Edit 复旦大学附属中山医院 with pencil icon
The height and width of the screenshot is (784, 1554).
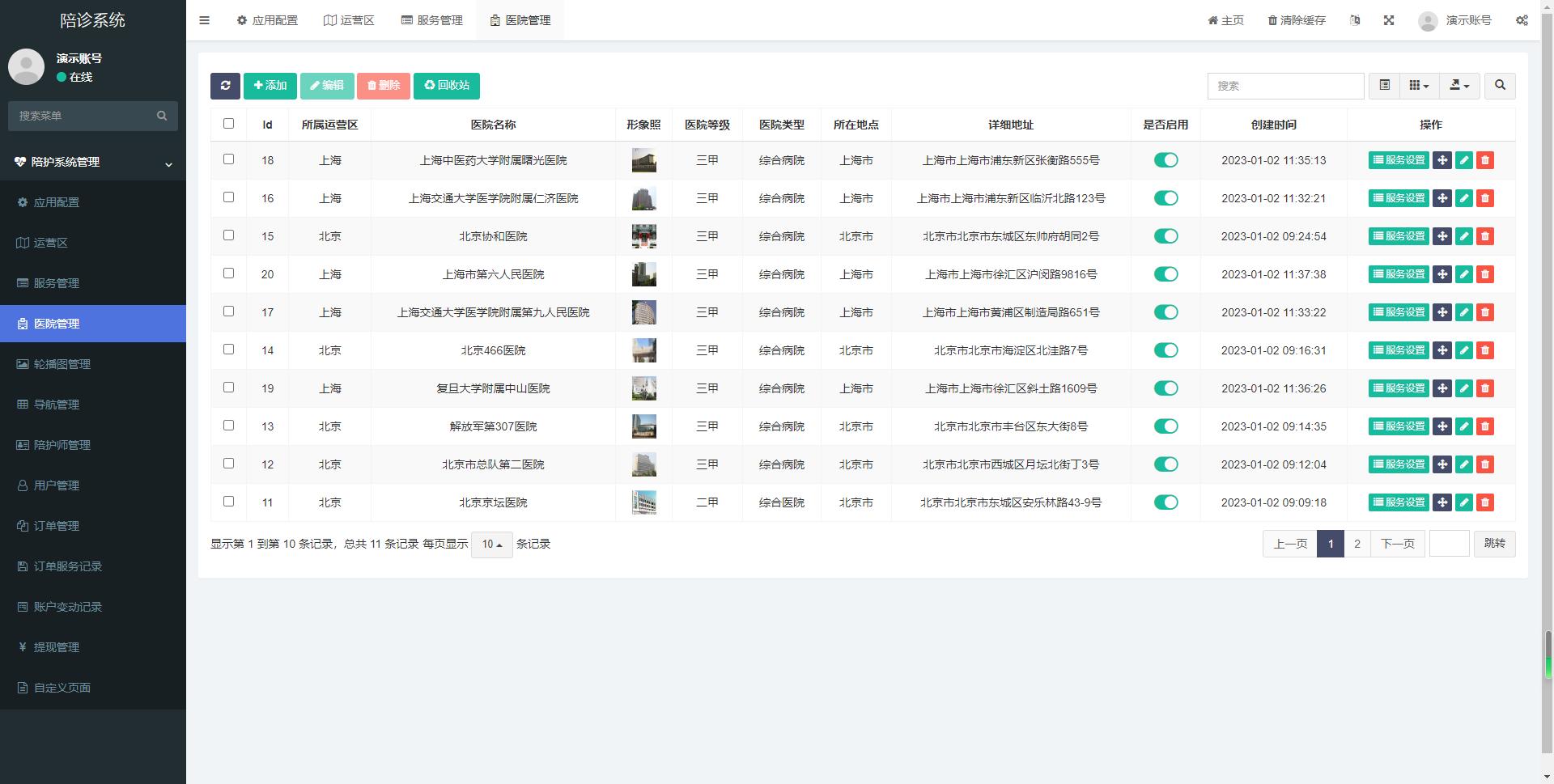click(x=1463, y=388)
